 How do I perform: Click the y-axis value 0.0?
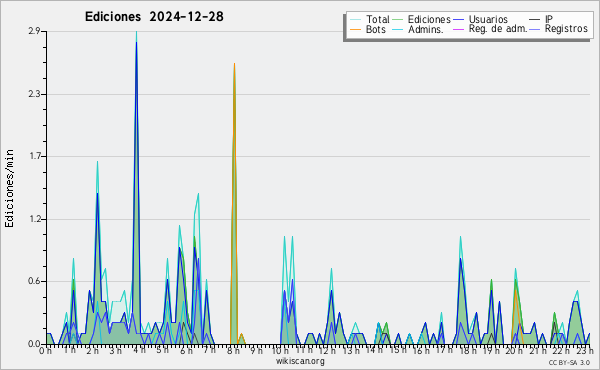click(x=34, y=344)
